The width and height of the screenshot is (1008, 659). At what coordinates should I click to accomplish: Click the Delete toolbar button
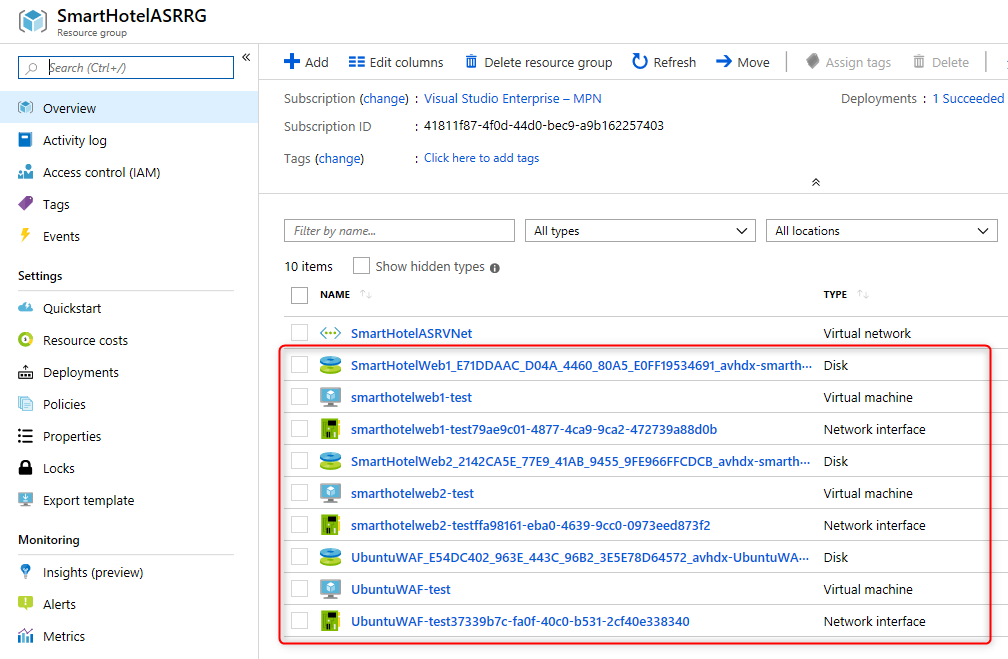click(x=941, y=62)
